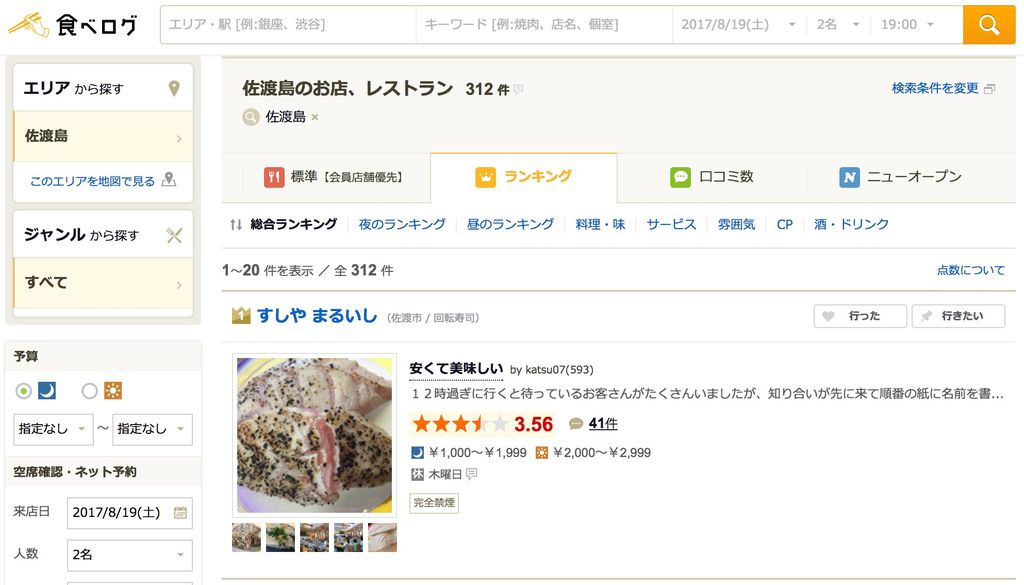Click the map pin icon beside エリアから探す

(174, 88)
